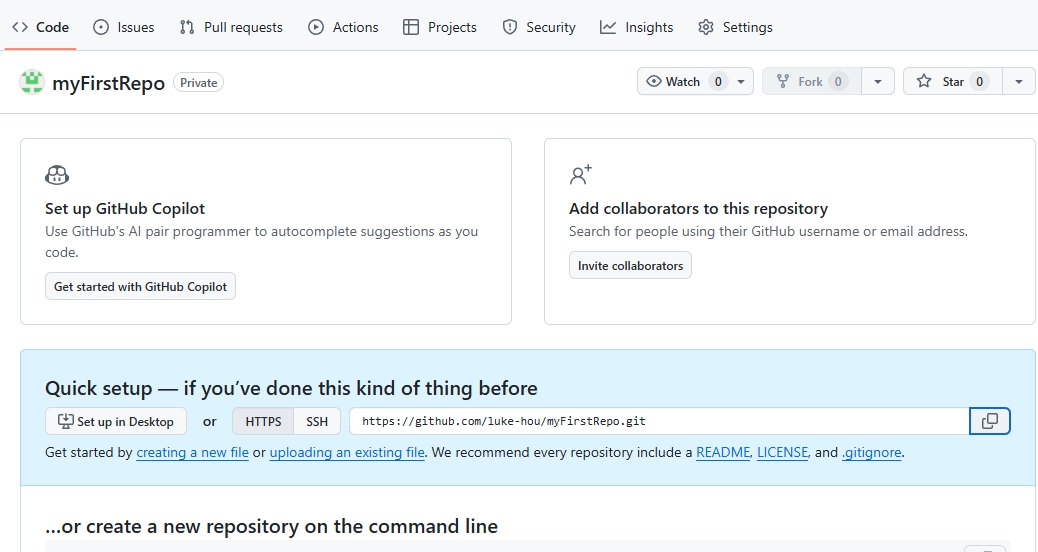This screenshot has width=1038, height=552.
Task: Click the Copilot icon in setup card
Action: (x=57, y=175)
